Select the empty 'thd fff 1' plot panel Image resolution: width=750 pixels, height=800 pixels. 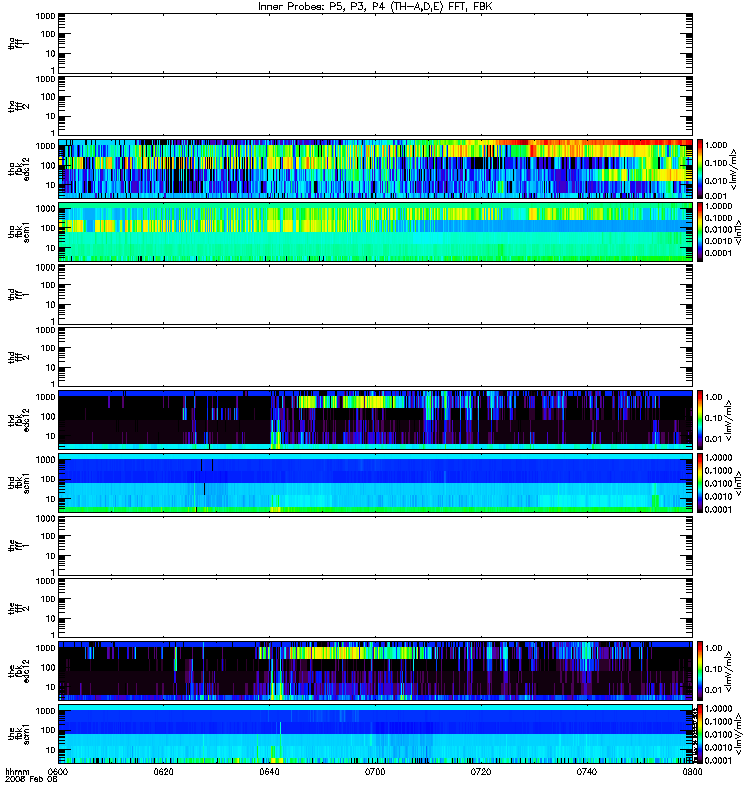coord(376,294)
